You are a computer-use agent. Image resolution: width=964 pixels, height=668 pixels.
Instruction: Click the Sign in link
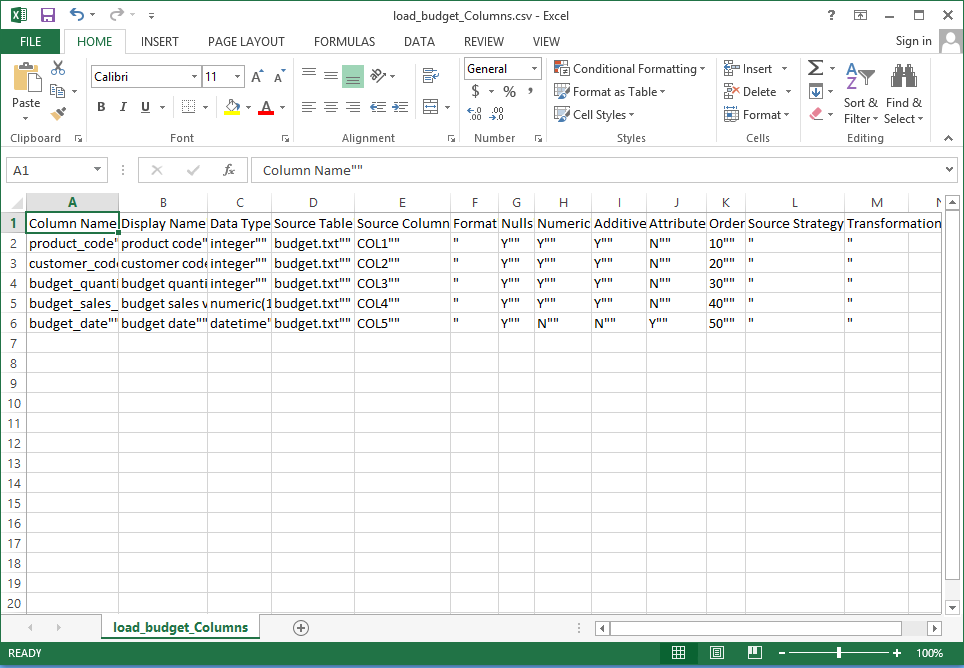pos(913,41)
